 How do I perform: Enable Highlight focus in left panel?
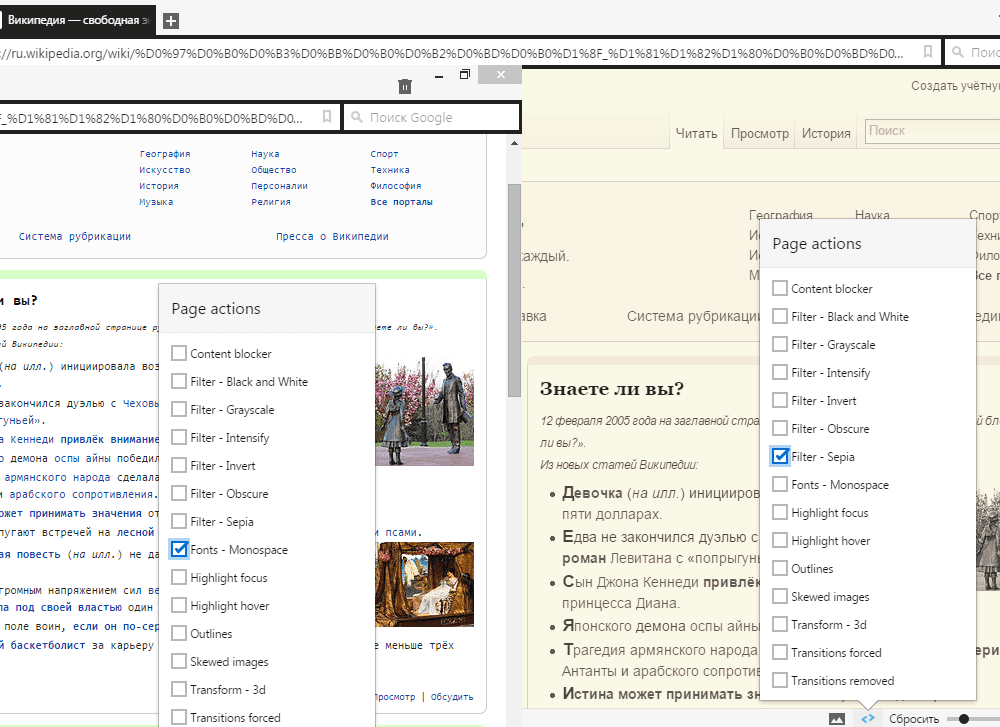tap(179, 578)
